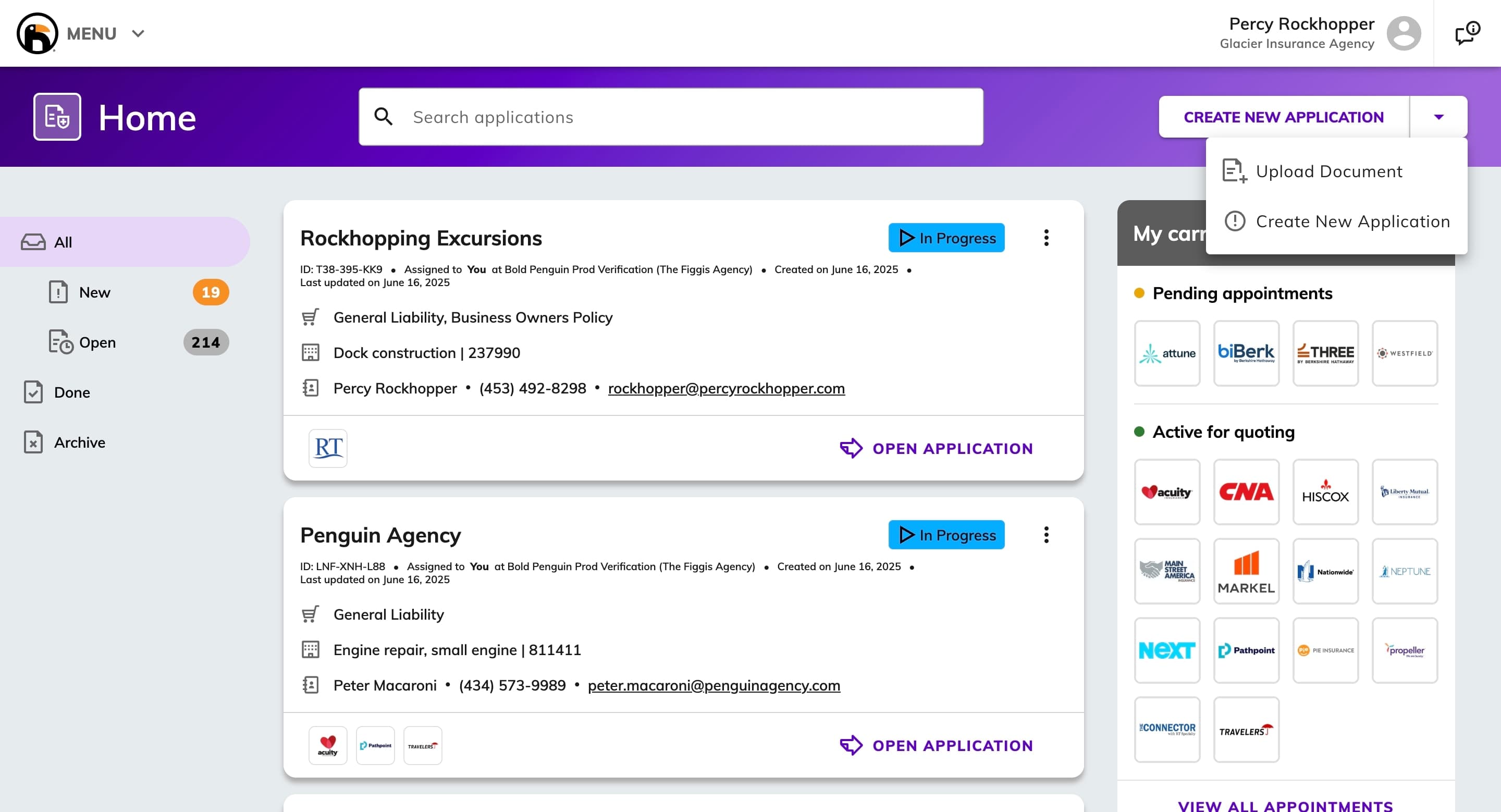Choose Create New Application menu entry

(1336, 222)
